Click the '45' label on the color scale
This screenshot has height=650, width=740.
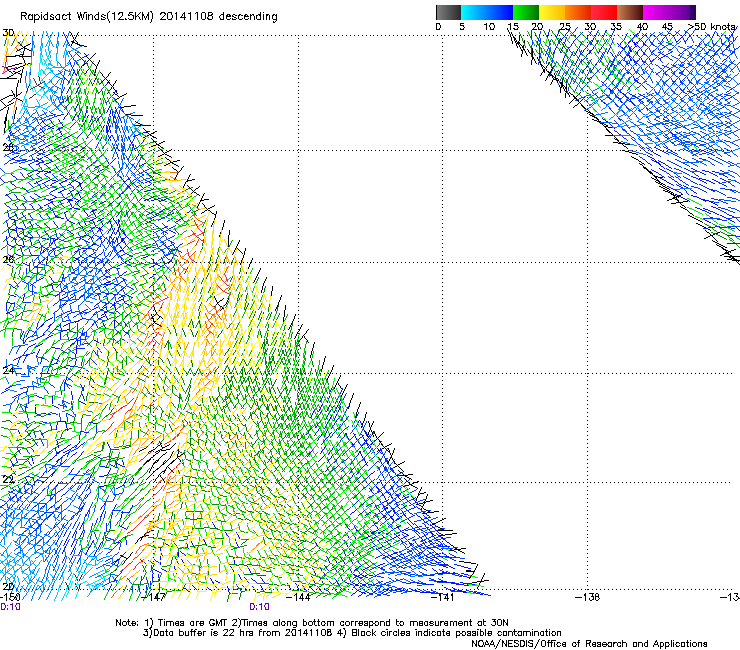pos(667,27)
